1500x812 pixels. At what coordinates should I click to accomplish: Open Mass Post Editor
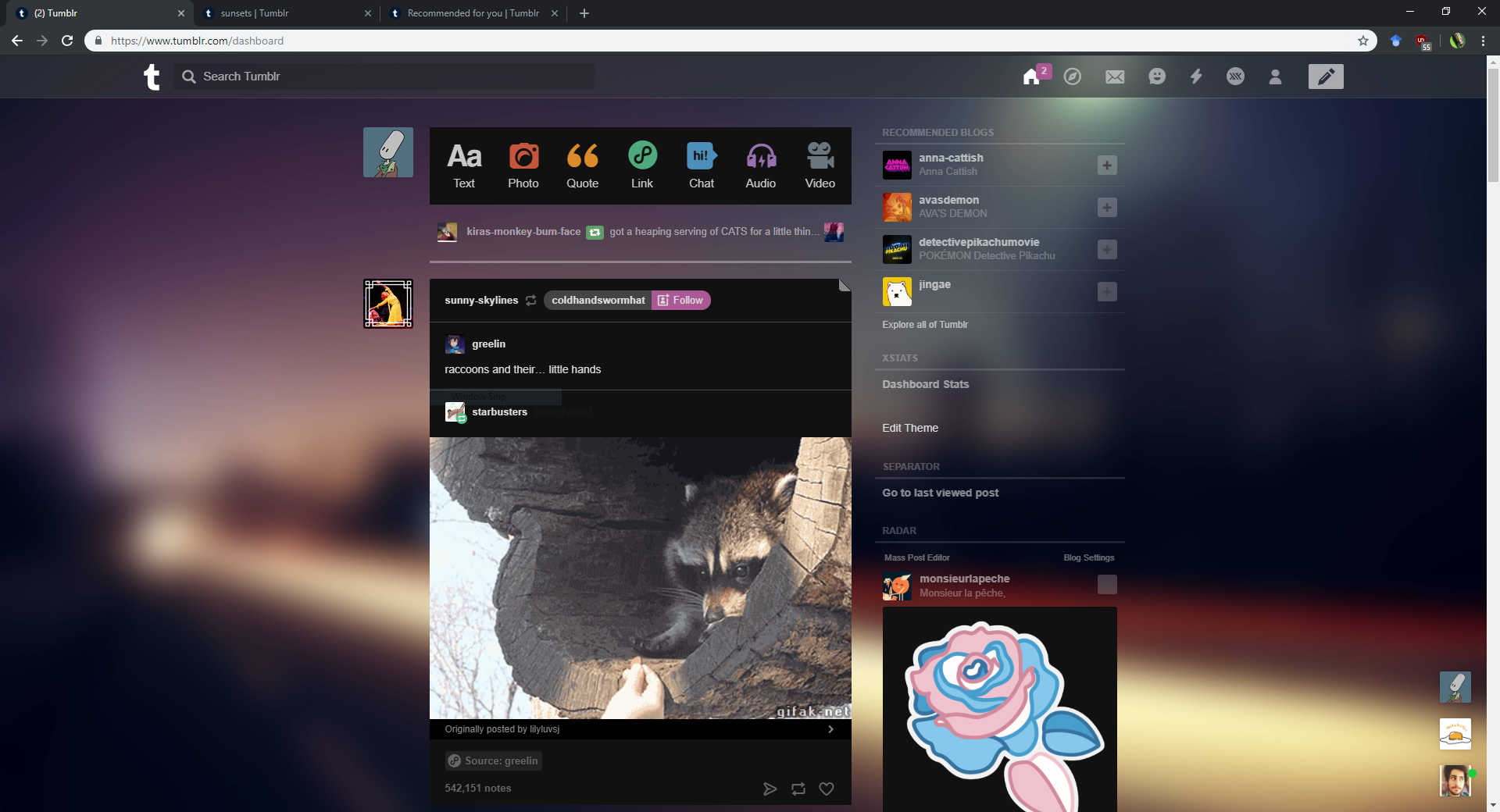(x=917, y=557)
